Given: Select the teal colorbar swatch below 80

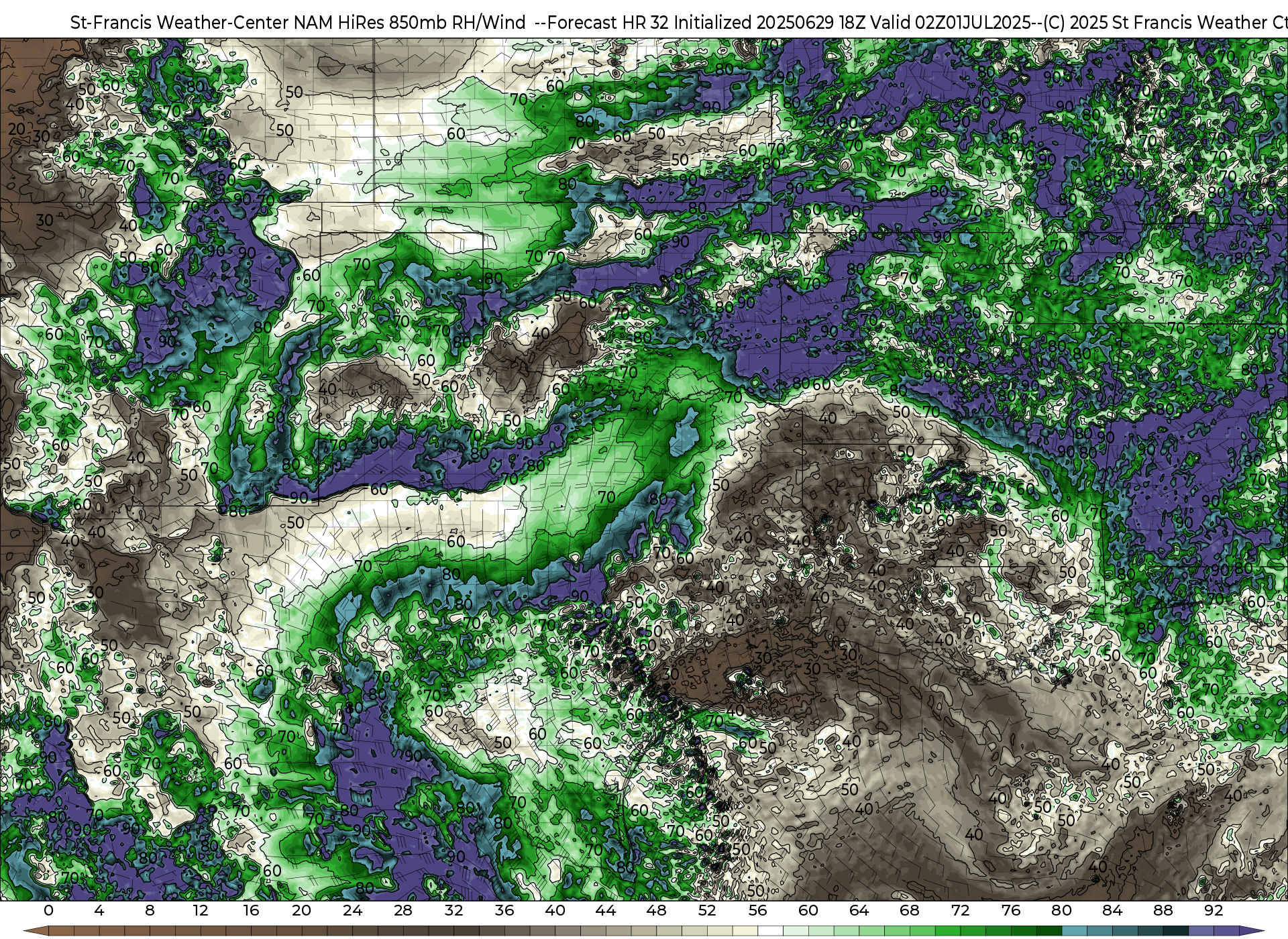Looking at the screenshot, I should pos(1074,932).
